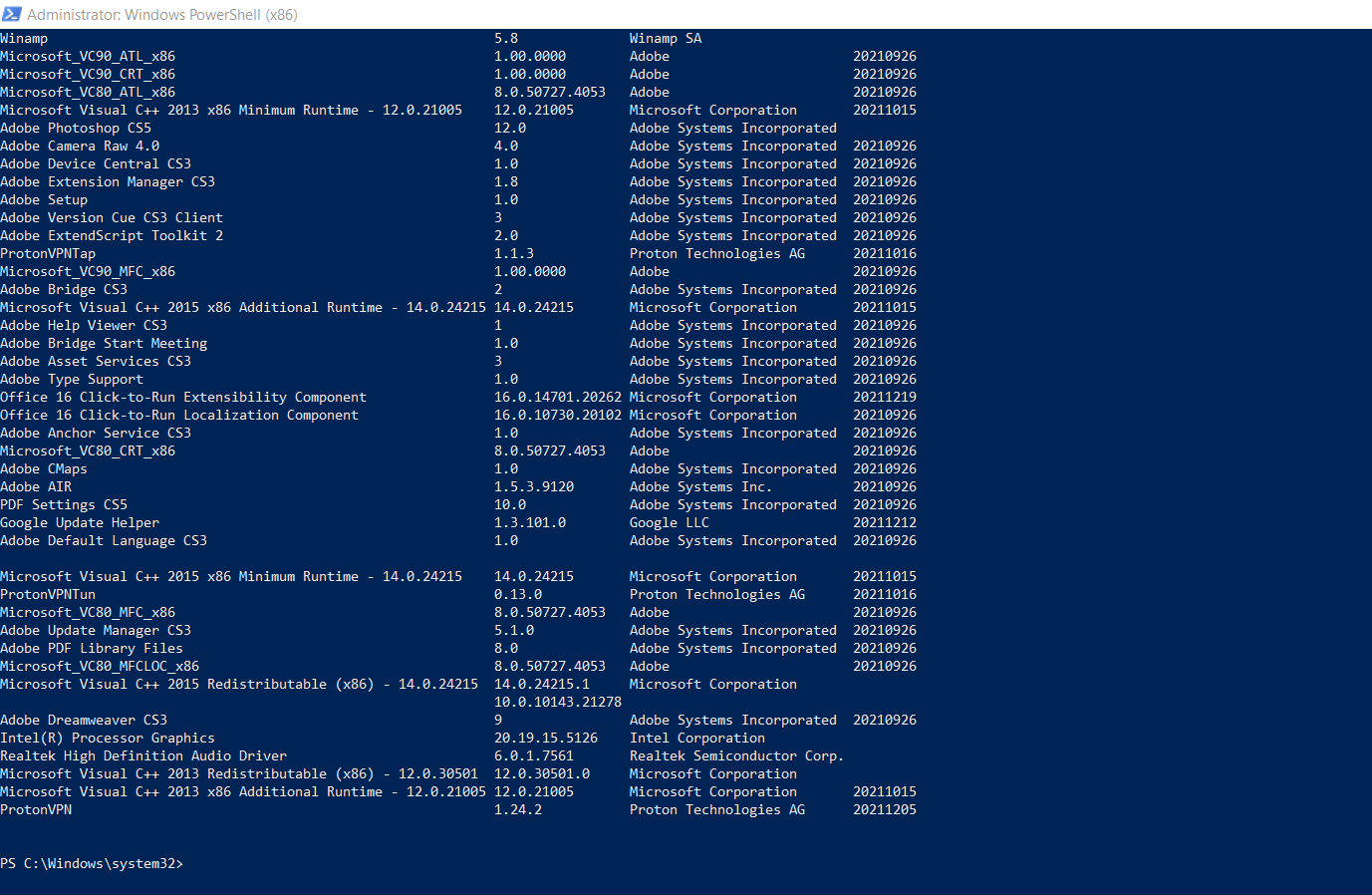Click "Realtek High Definition Audio Driver" entry
The width and height of the screenshot is (1372, 895).
pos(143,756)
